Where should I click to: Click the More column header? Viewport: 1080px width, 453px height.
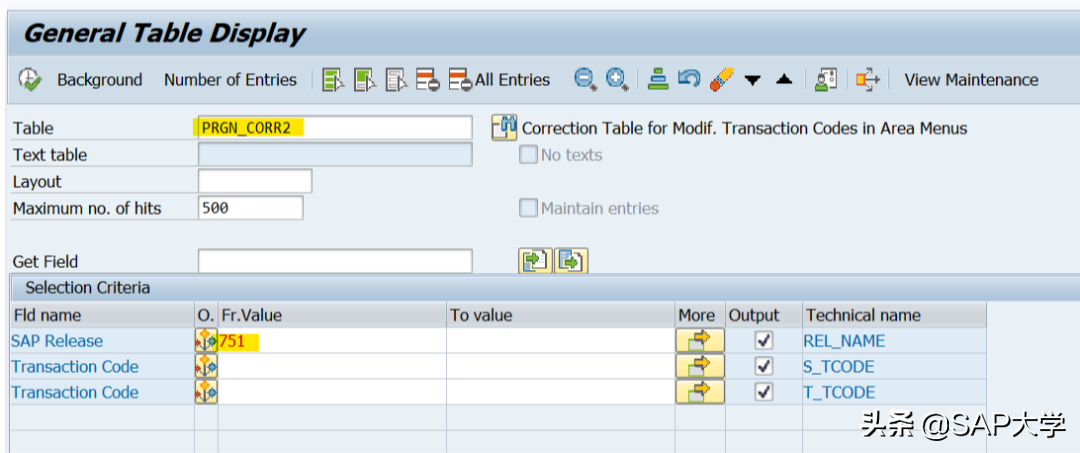700,315
